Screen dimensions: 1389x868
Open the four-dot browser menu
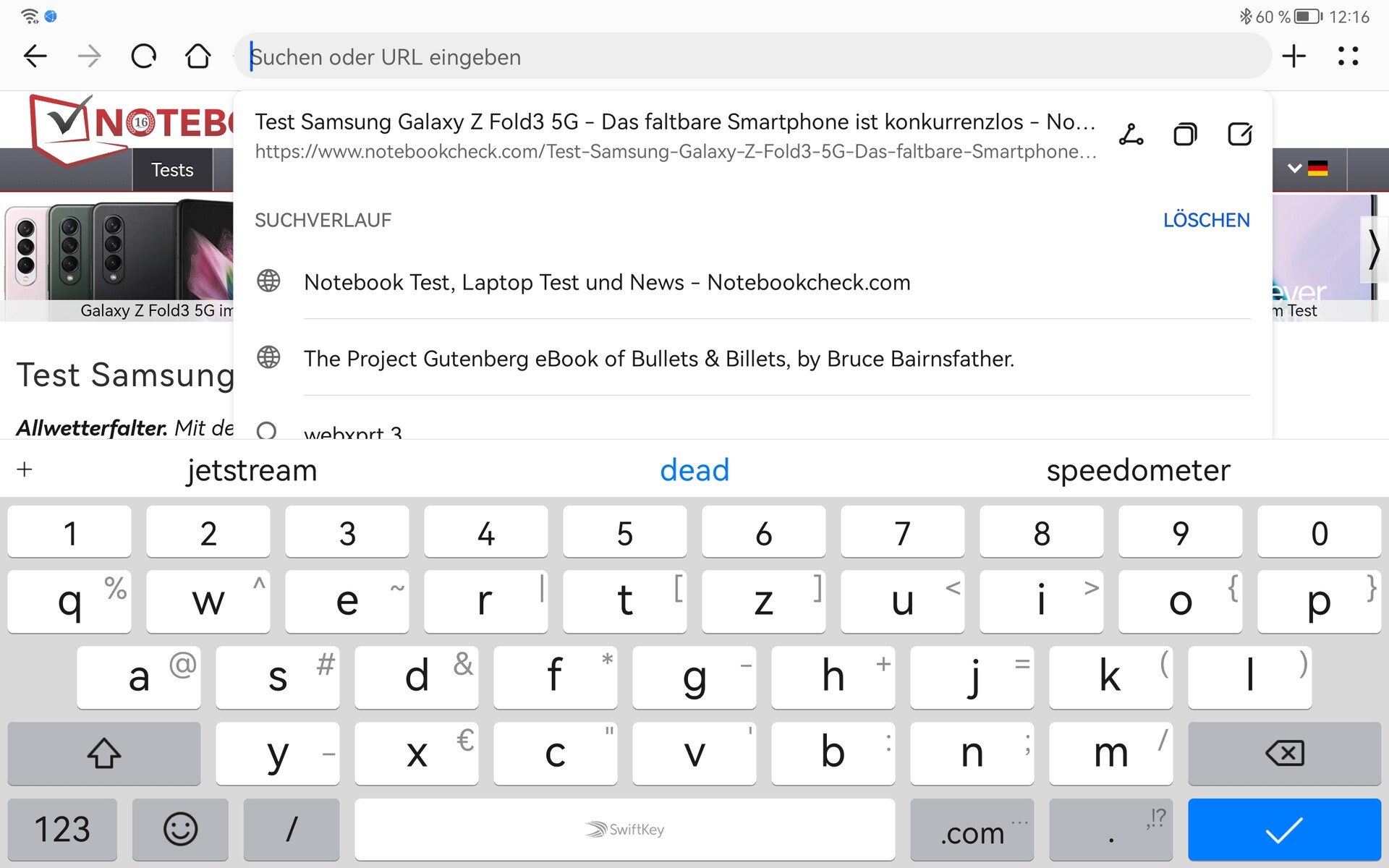[1348, 56]
